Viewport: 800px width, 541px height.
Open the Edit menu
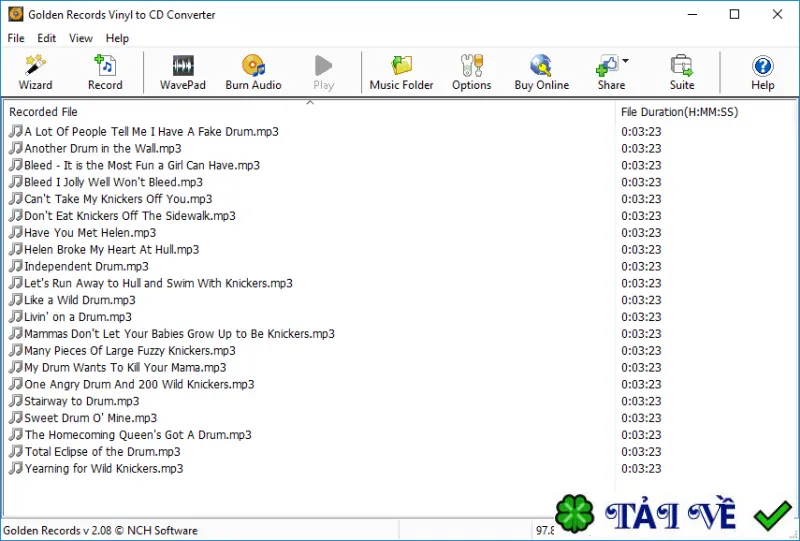point(46,38)
